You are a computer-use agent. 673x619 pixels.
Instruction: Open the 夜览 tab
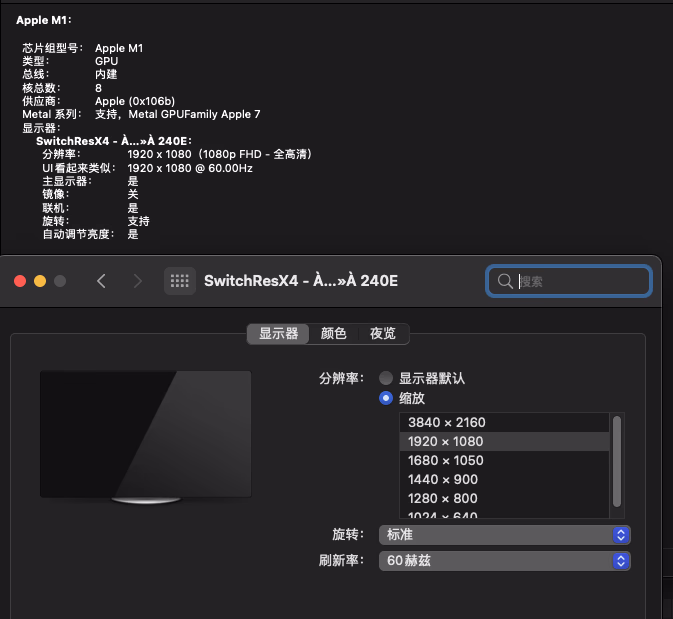382,334
